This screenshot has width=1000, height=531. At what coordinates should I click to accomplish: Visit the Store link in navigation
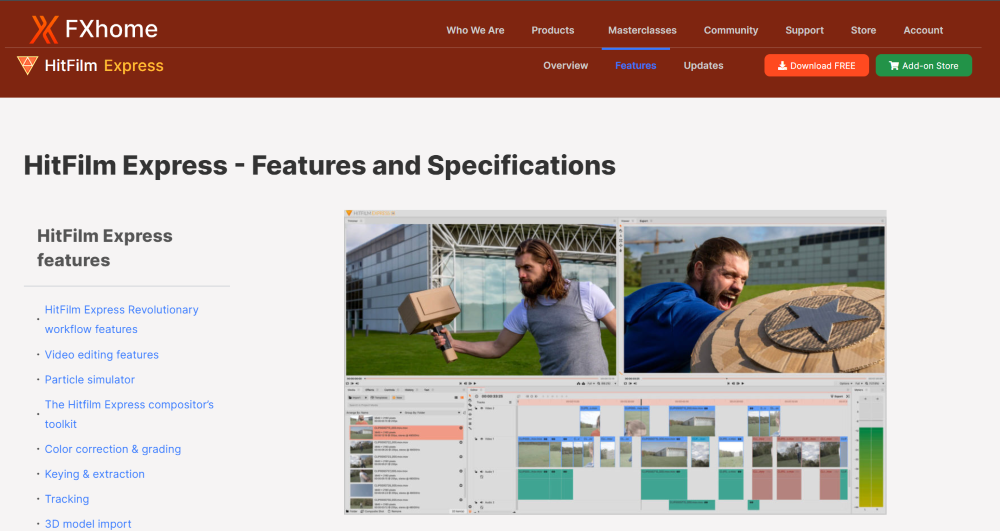(863, 30)
